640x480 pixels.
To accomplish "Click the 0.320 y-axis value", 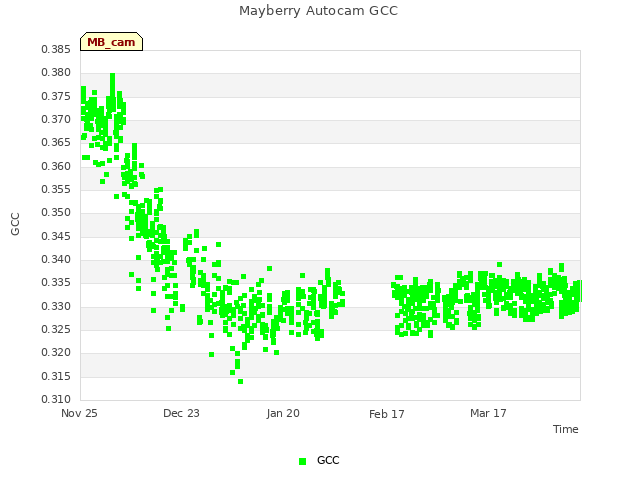I will [56, 353].
